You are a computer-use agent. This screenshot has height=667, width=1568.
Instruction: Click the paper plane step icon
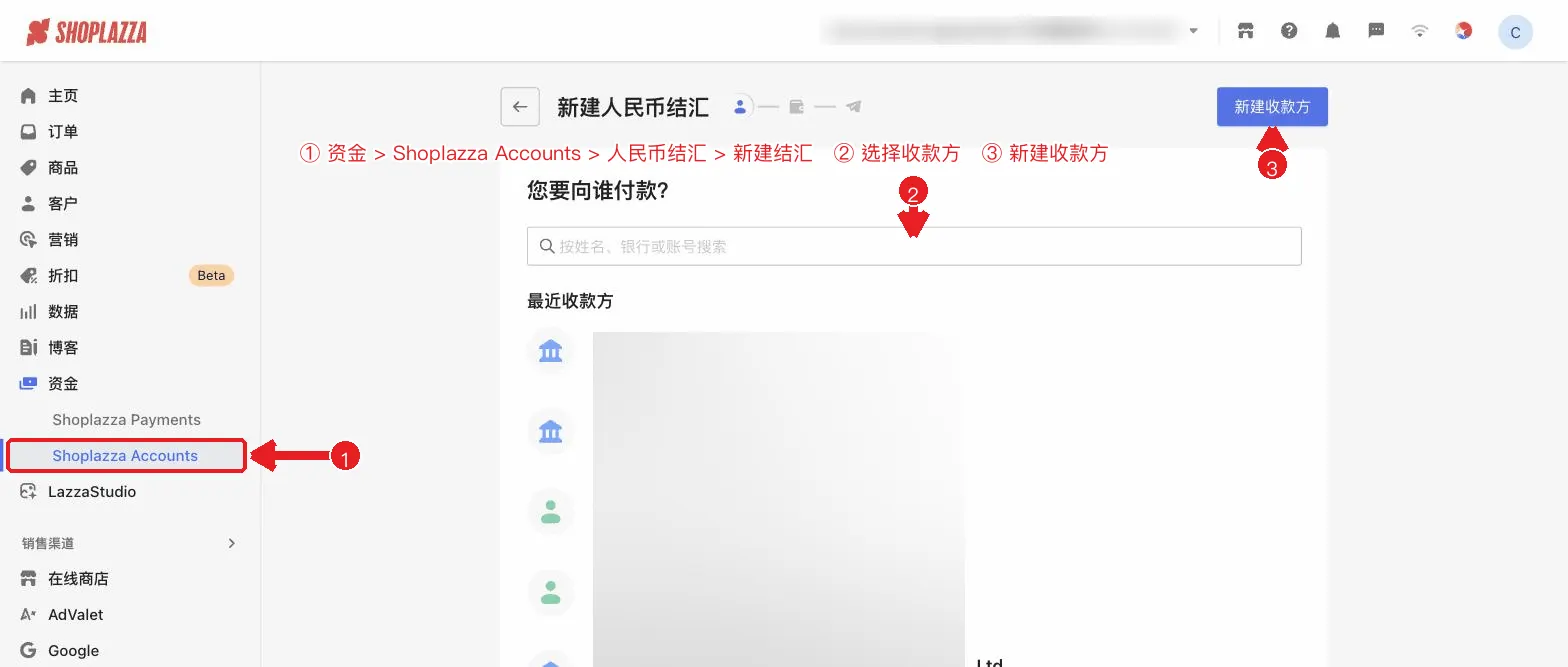853,106
